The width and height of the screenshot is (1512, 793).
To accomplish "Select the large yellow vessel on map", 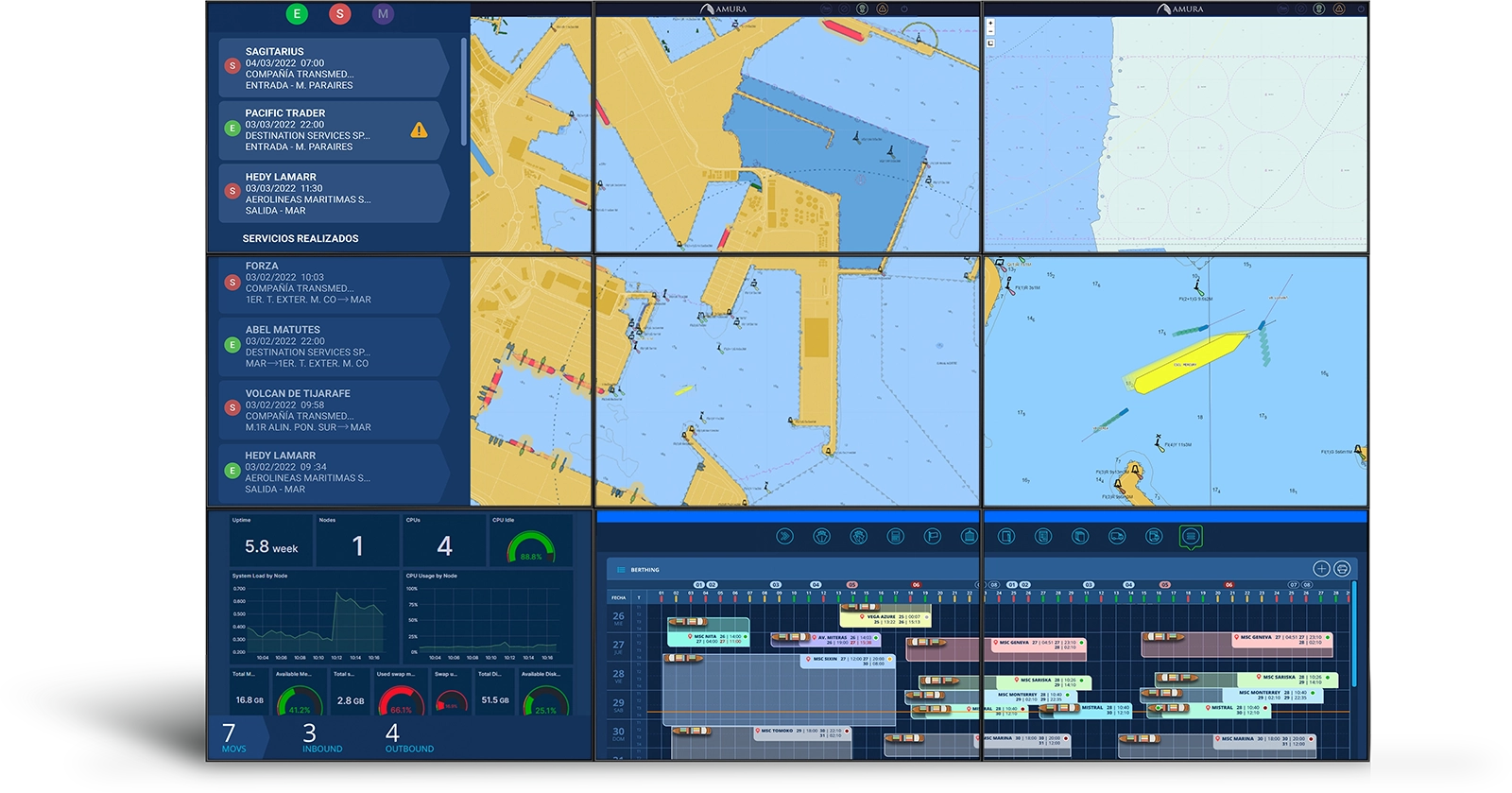I will click(1191, 362).
